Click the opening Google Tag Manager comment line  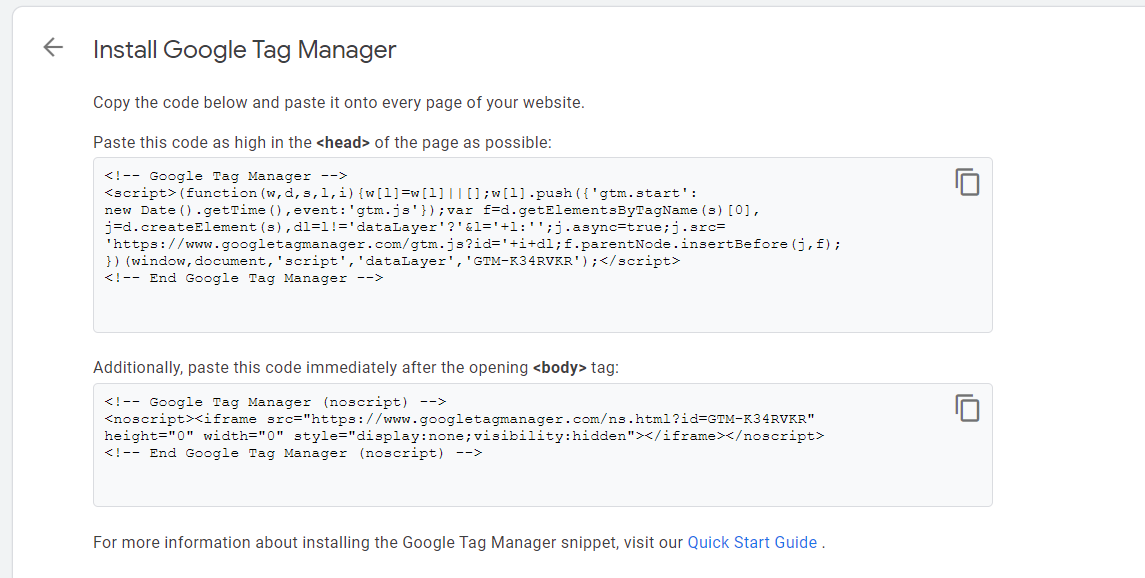pyautogui.click(x=225, y=176)
